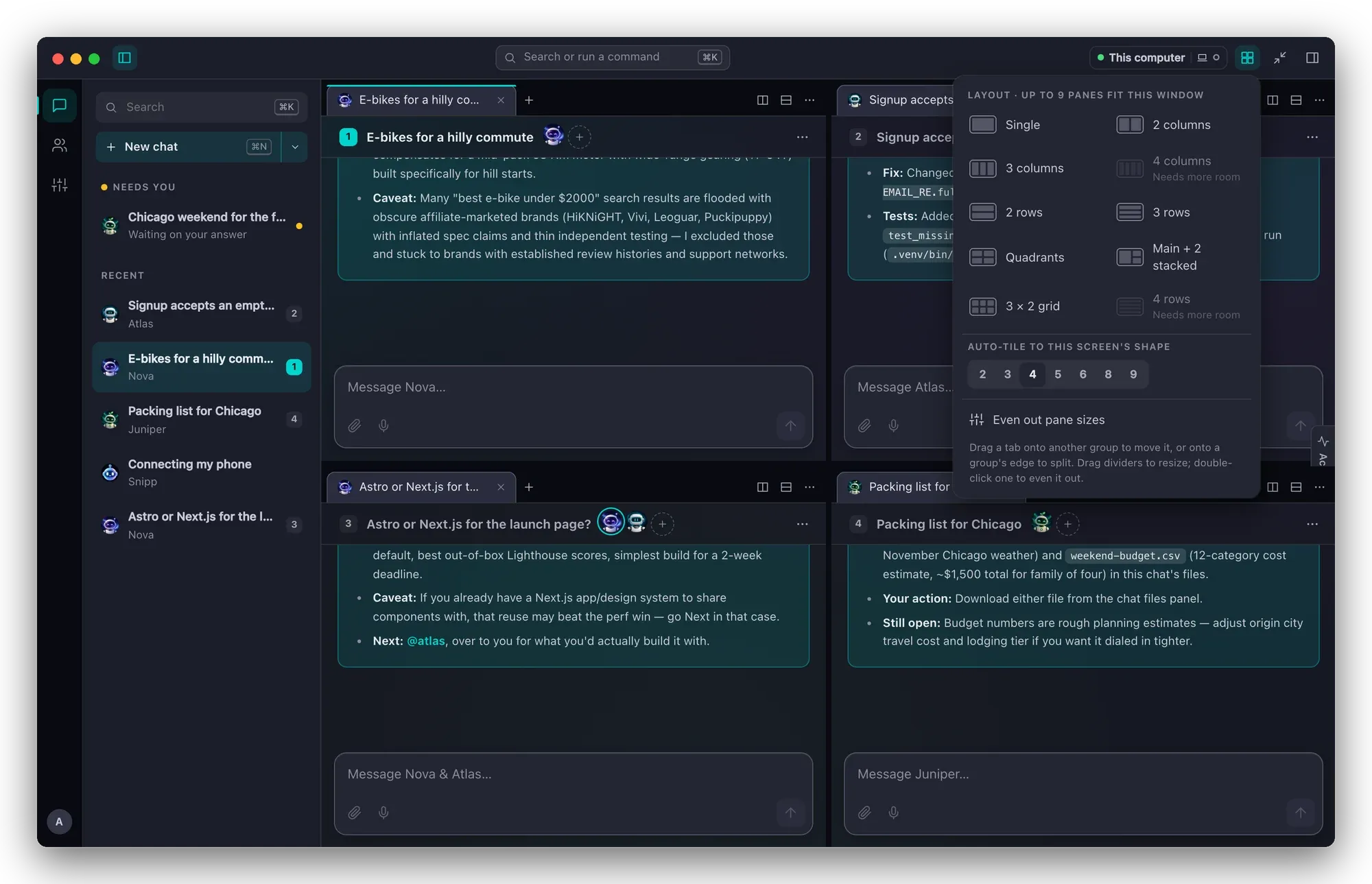Click the collapse window arrows icon
1372x884 pixels.
1279,58
